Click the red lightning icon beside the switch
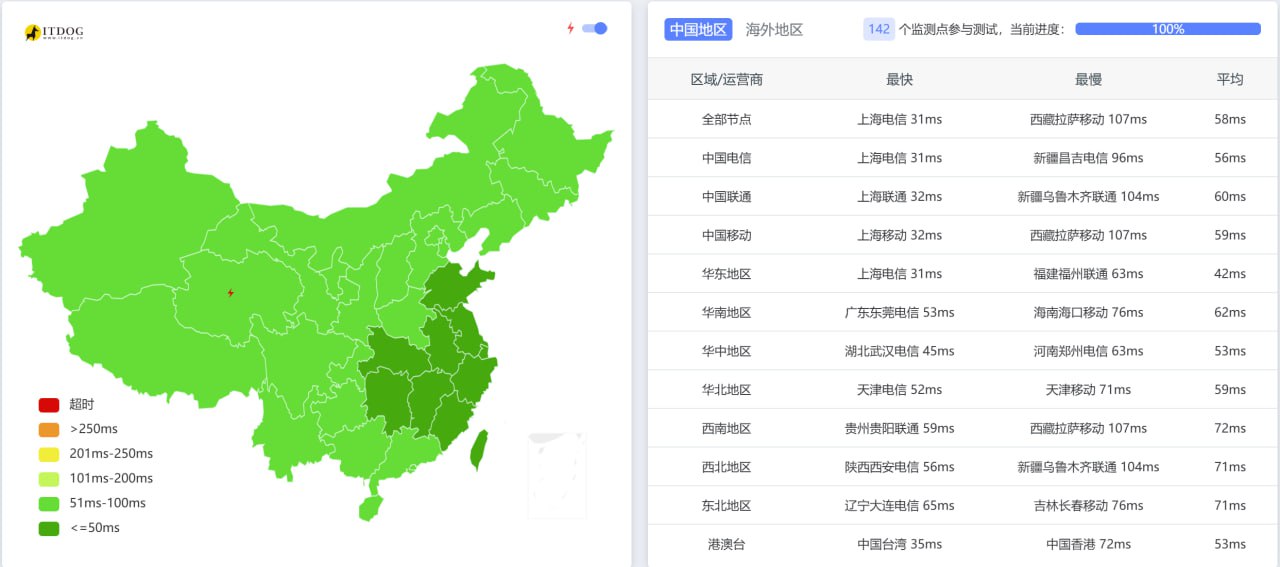The image size is (1280, 567). [x=571, y=29]
